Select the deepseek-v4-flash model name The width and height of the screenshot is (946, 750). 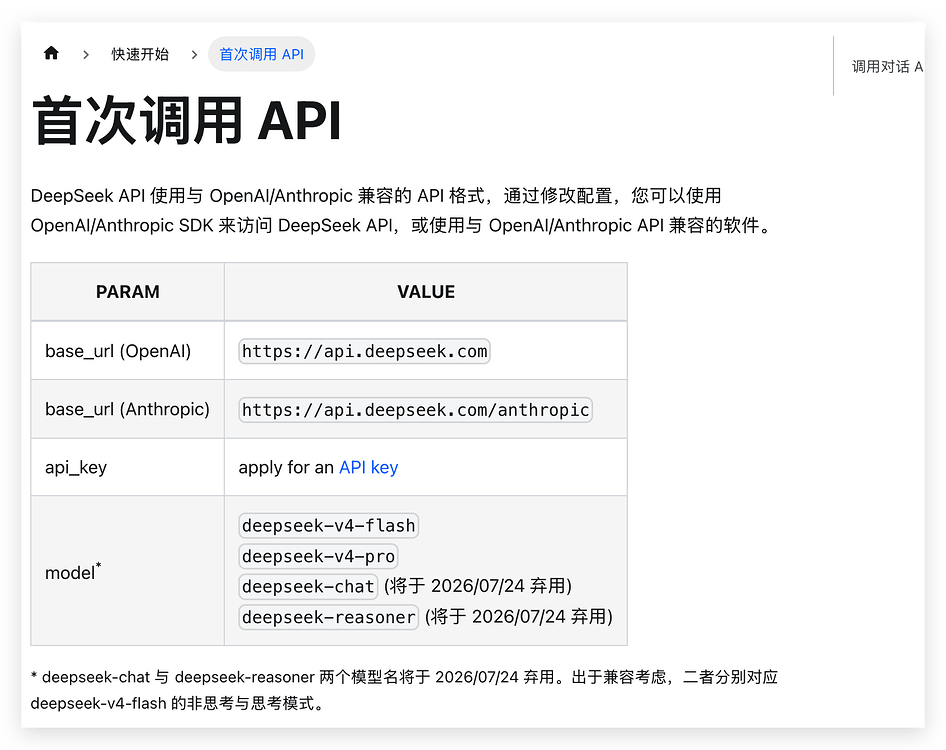coord(328,526)
